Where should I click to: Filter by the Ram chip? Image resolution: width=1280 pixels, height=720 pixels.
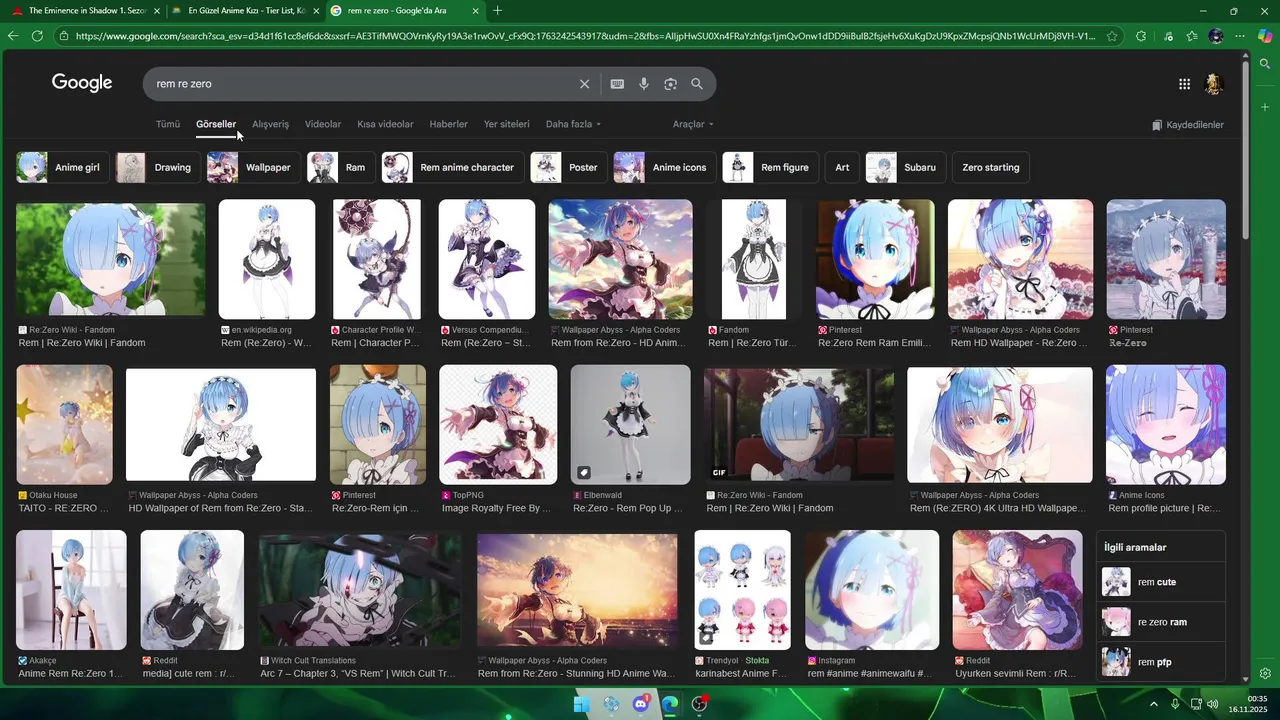[341, 167]
